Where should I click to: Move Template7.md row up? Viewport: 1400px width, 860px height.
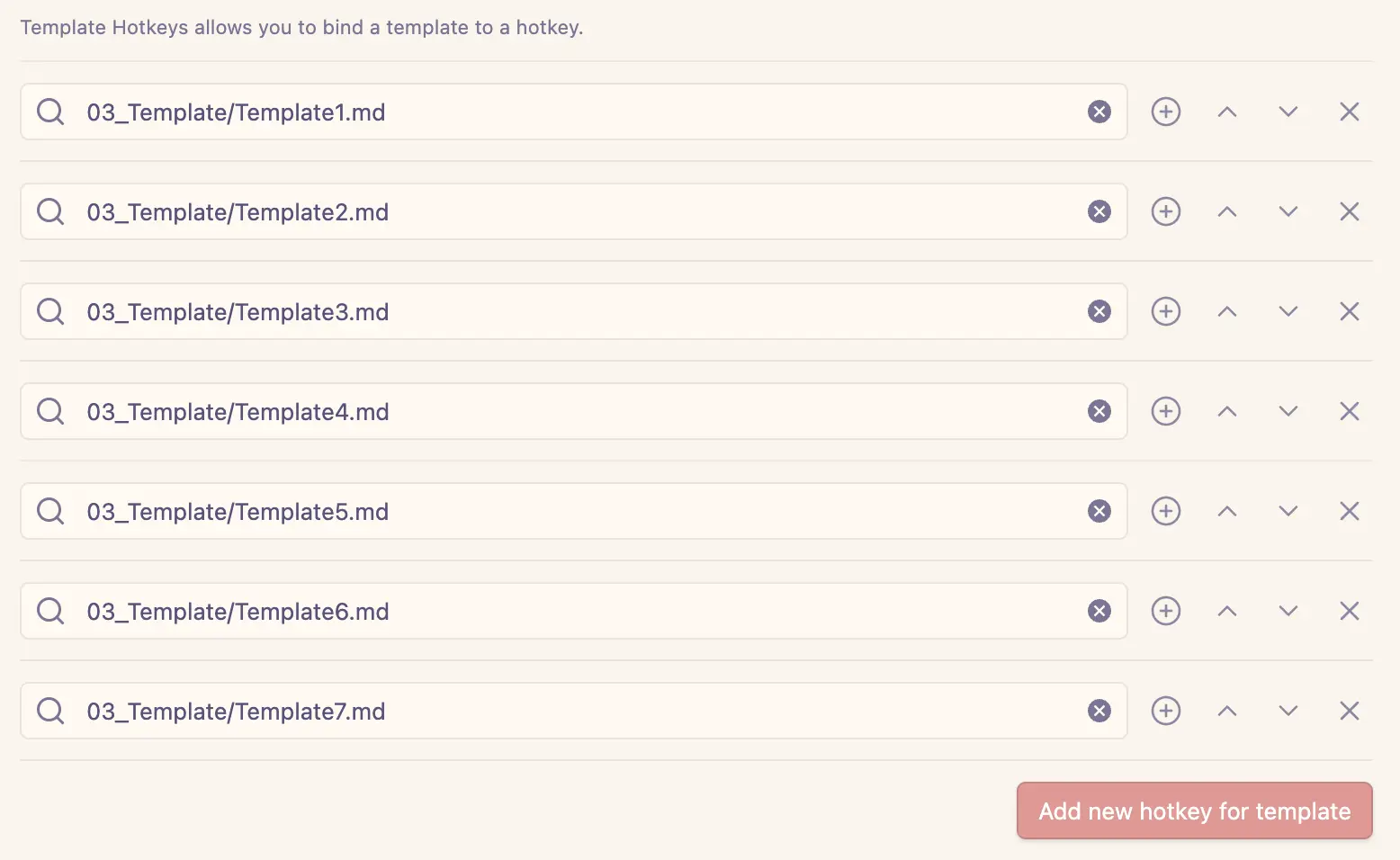(x=1227, y=711)
